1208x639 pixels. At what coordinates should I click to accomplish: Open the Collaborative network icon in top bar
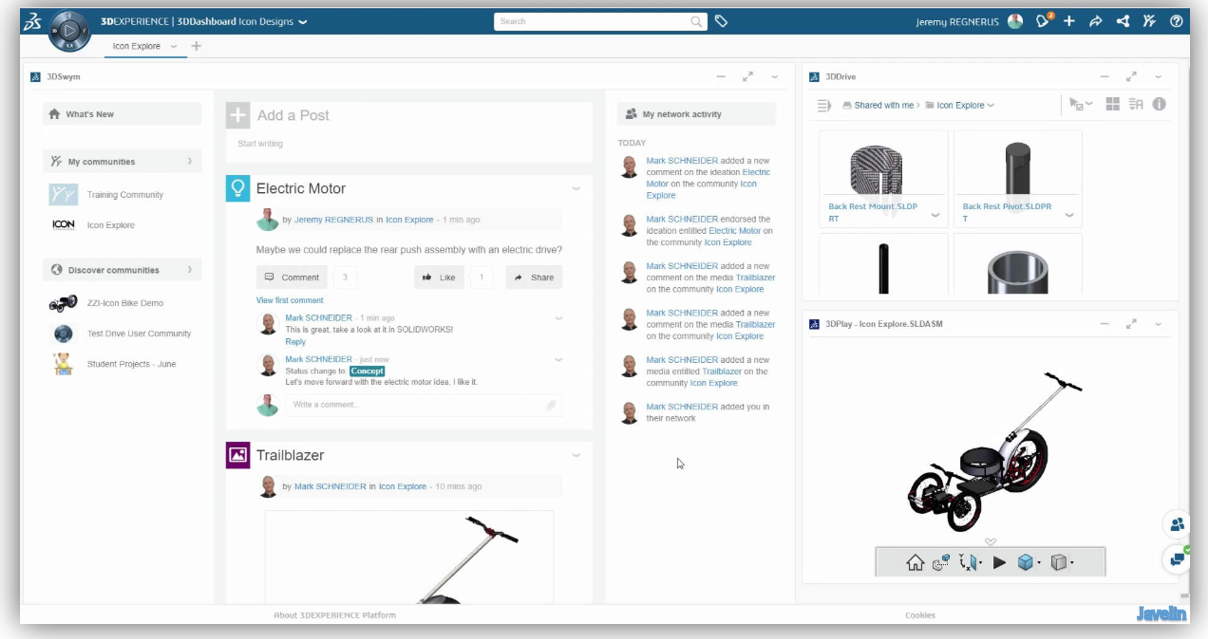coord(1123,21)
